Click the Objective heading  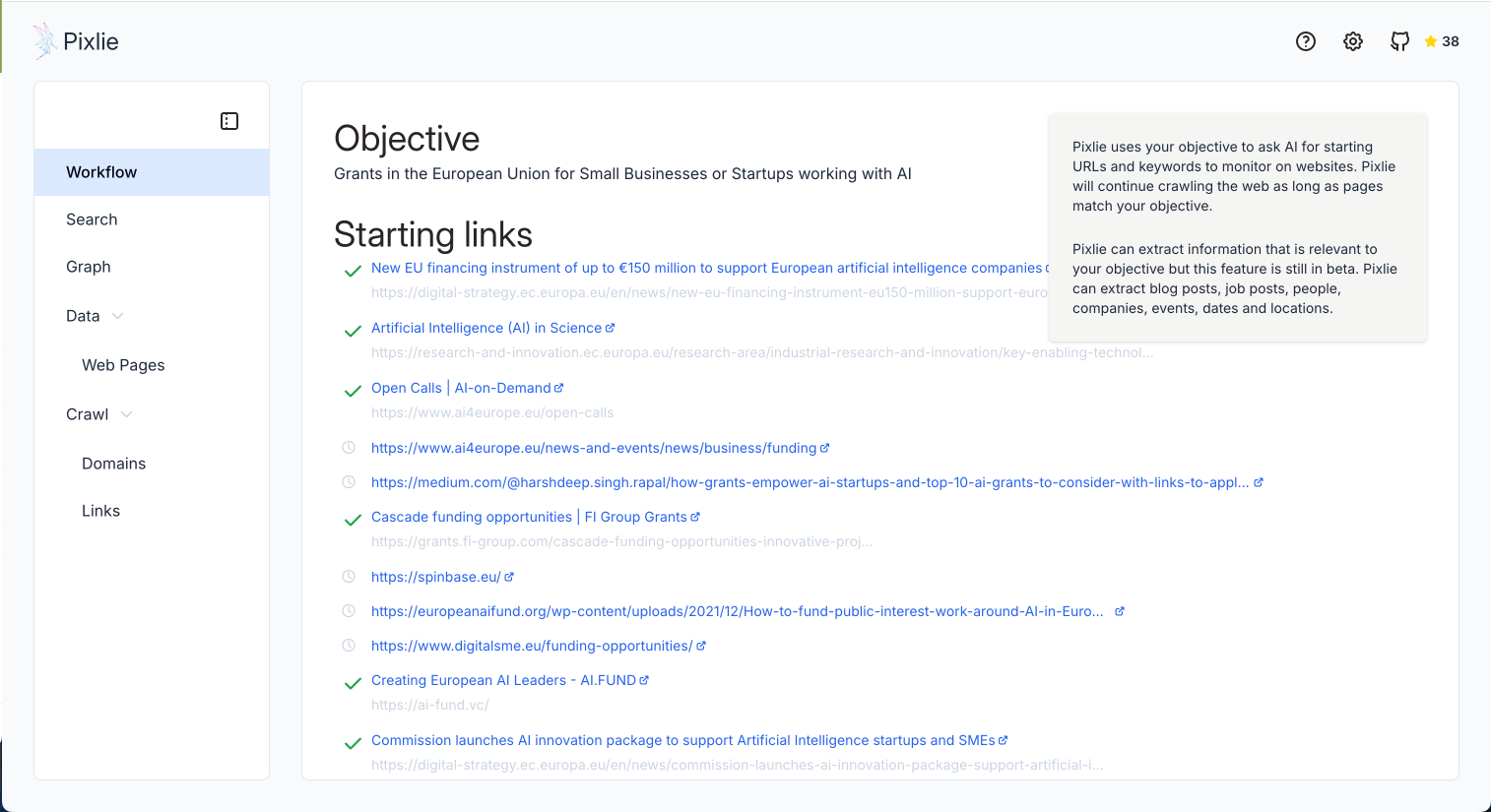[x=407, y=139]
